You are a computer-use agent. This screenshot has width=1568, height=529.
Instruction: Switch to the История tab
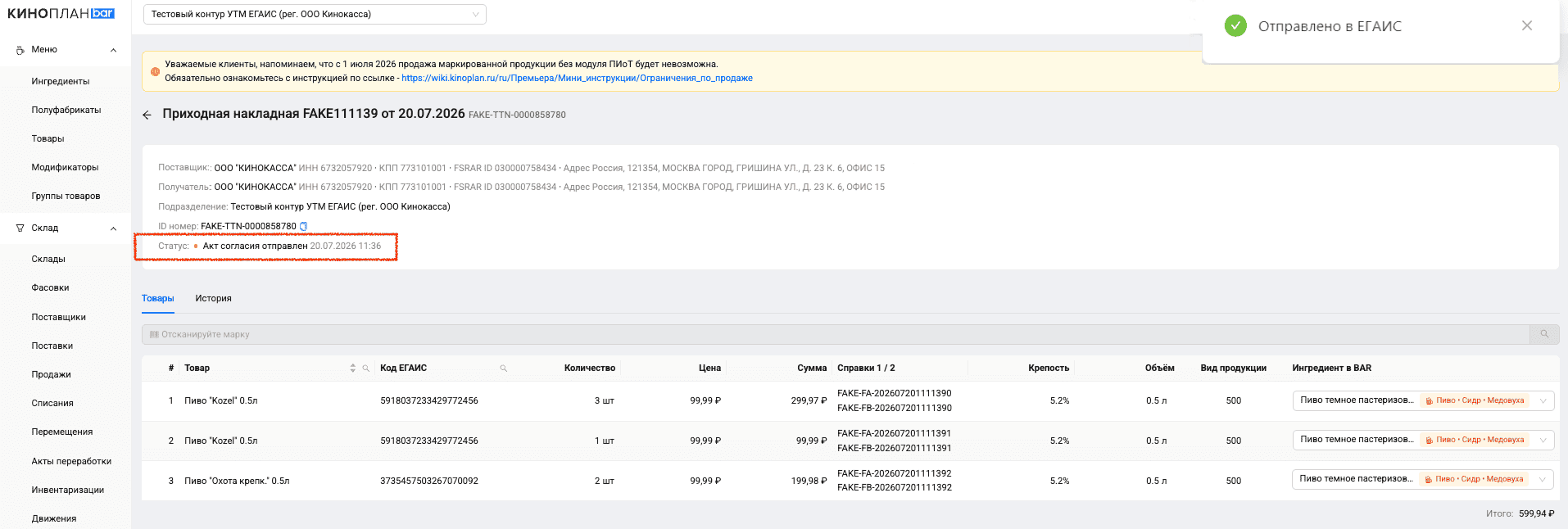pyautogui.click(x=213, y=298)
